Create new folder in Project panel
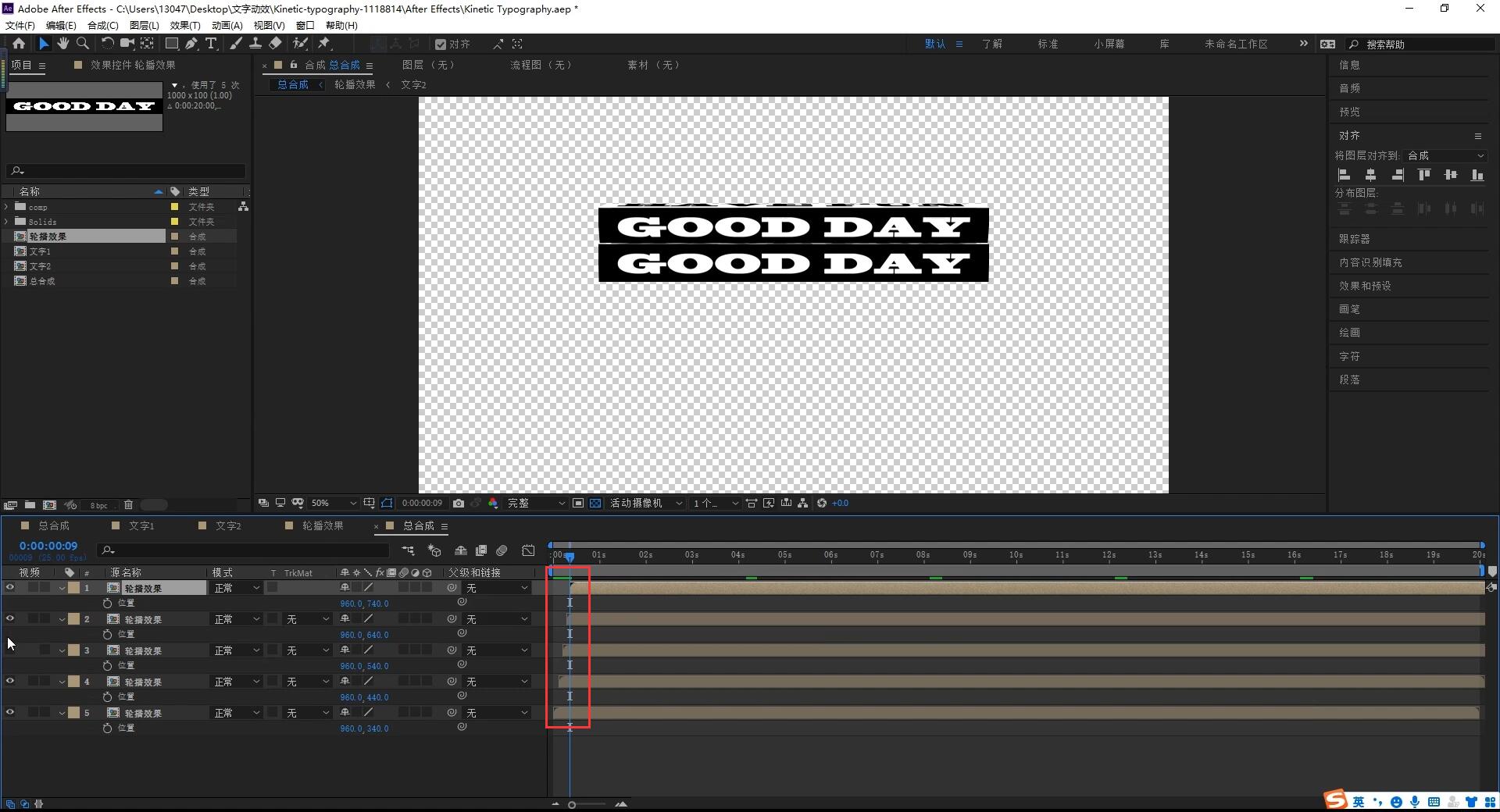Viewport: 1500px width, 812px height. pos(30,505)
